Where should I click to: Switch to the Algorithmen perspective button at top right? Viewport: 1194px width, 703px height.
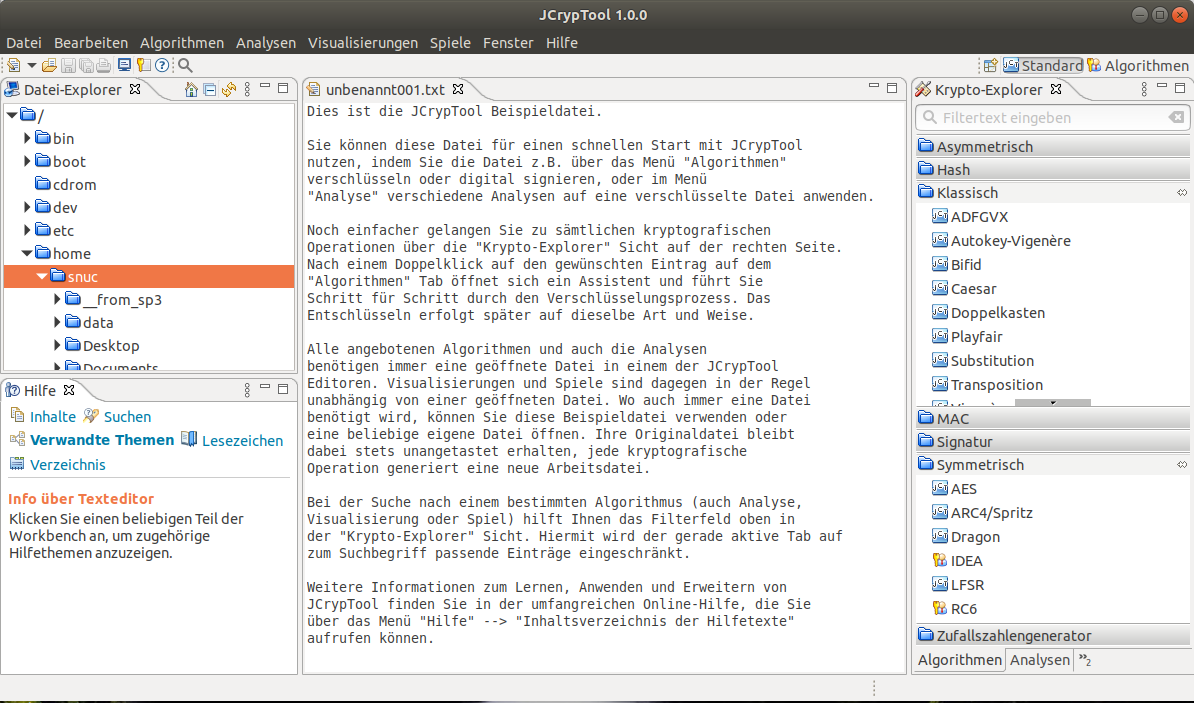[1138, 66]
